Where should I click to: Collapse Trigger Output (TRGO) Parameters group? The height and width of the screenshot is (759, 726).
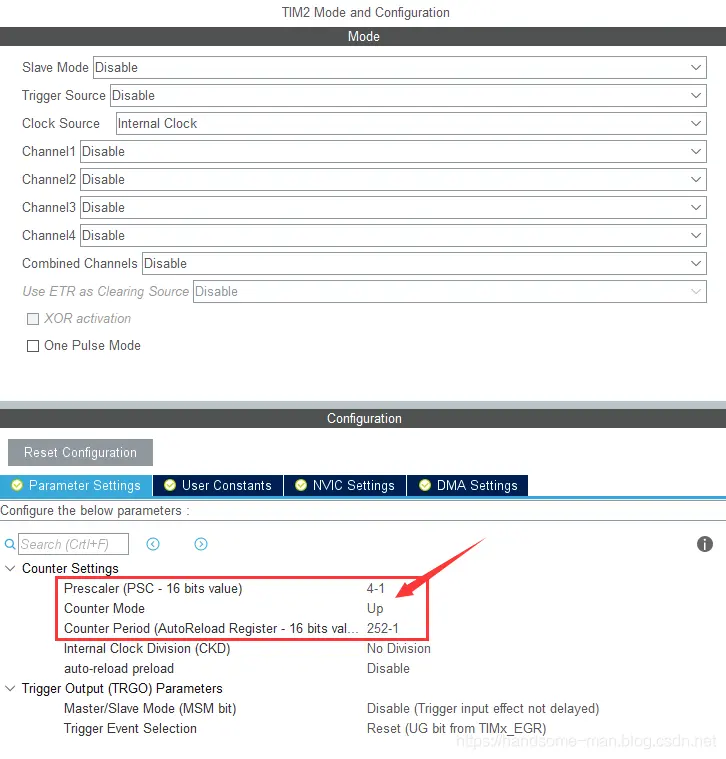click(10, 688)
